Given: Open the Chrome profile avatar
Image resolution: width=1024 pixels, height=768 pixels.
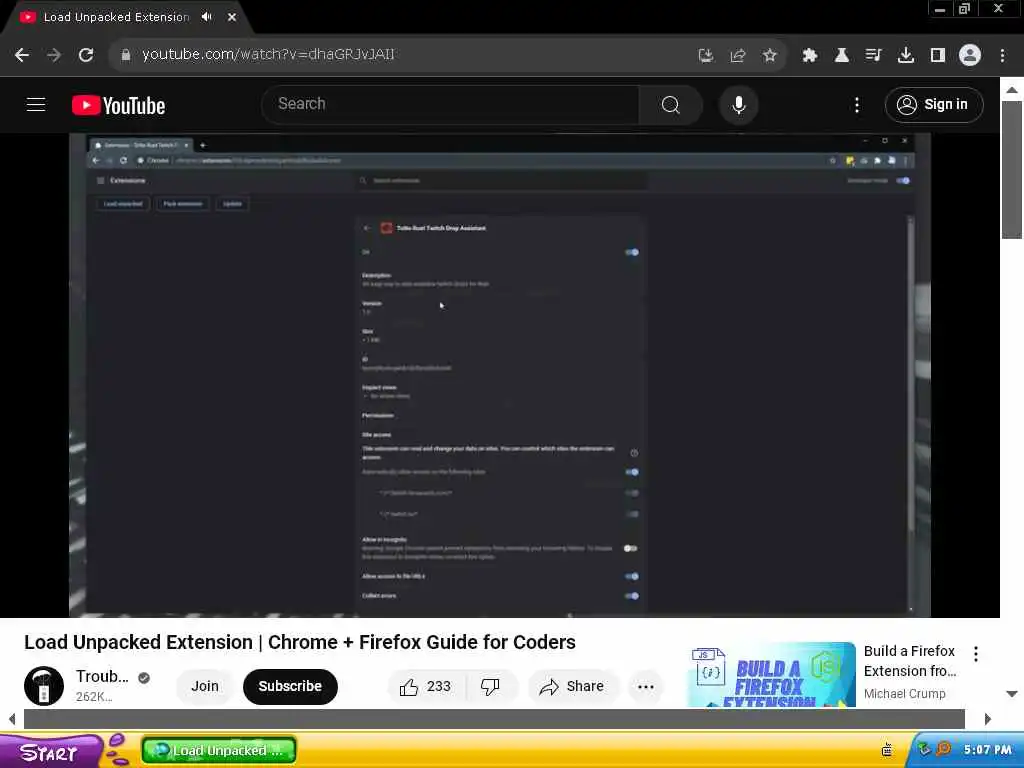Looking at the screenshot, I should [x=970, y=55].
